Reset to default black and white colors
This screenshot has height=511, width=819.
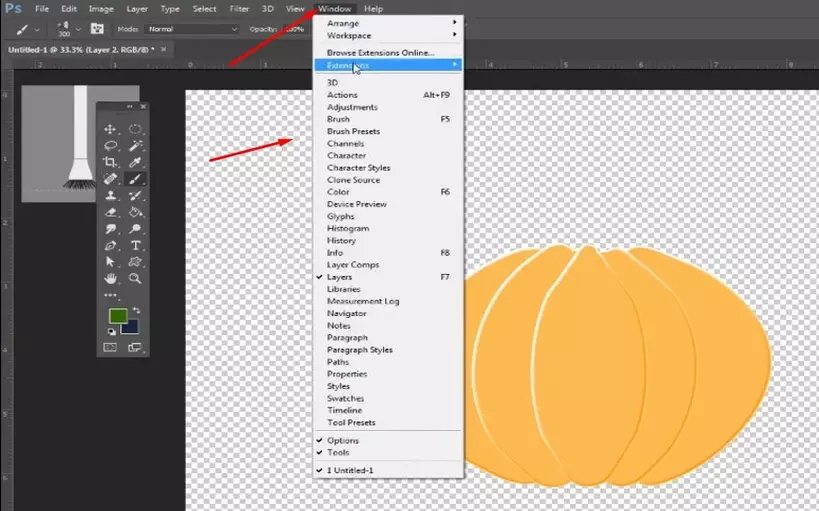coord(111,331)
